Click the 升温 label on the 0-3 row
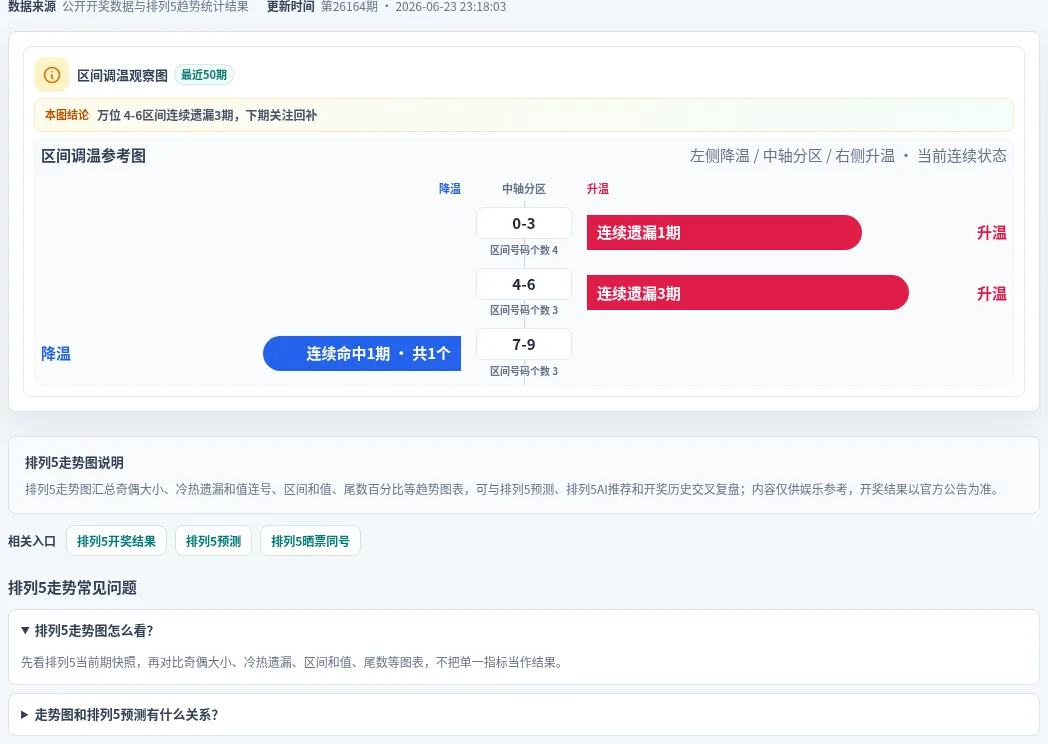Image resolution: width=1048 pixels, height=744 pixels. click(991, 233)
